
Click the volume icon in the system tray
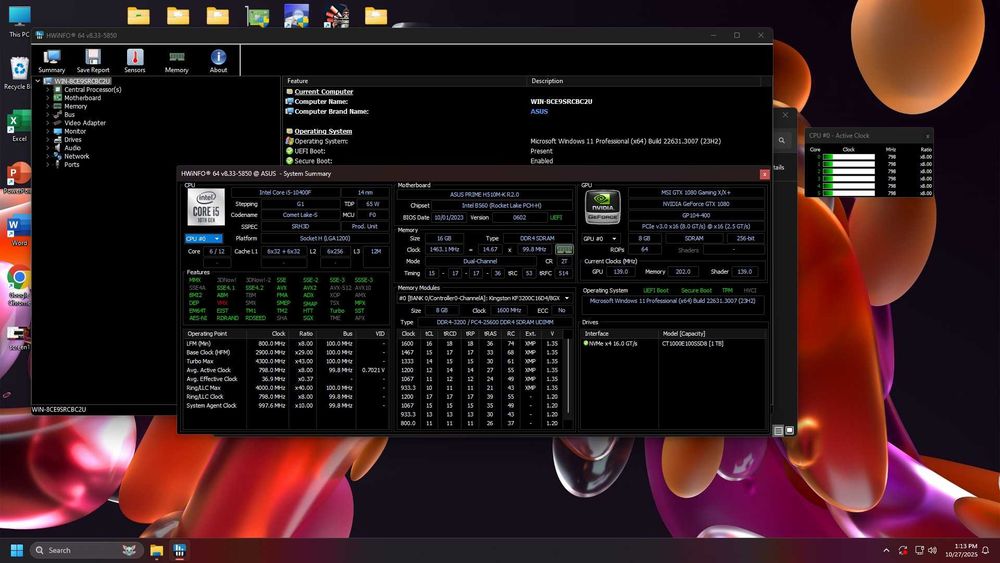(x=932, y=550)
